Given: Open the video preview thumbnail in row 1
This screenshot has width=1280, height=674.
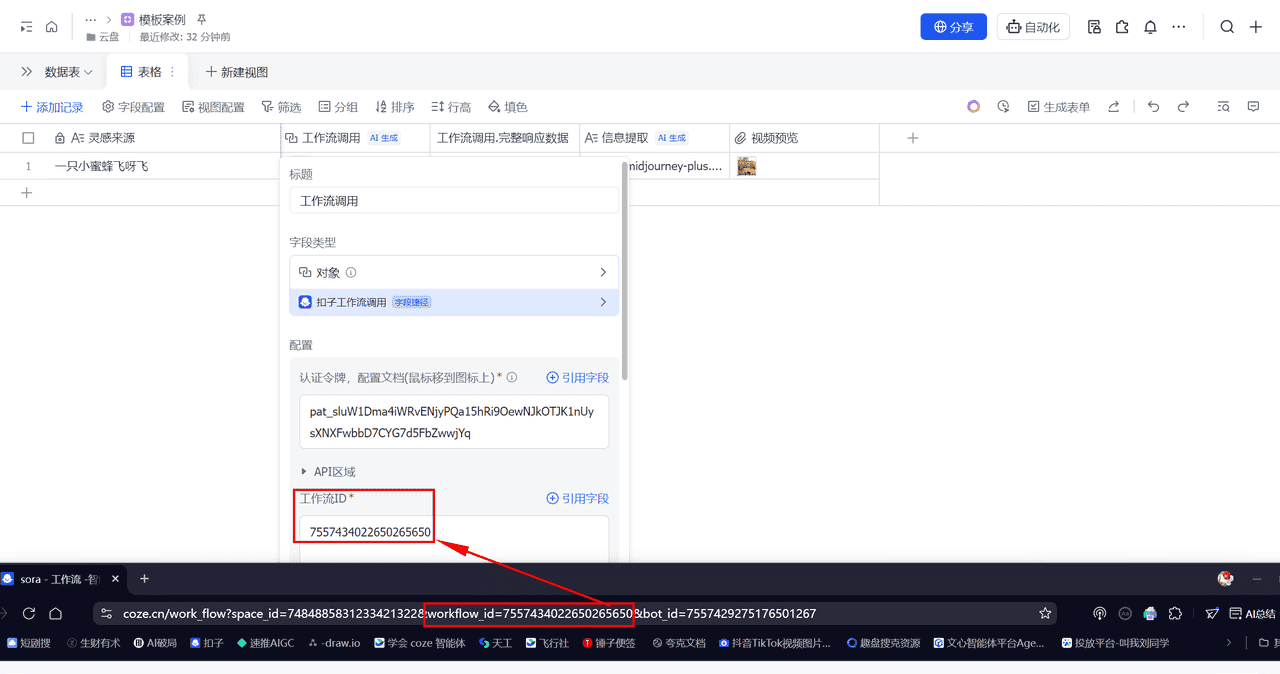Looking at the screenshot, I should [746, 166].
